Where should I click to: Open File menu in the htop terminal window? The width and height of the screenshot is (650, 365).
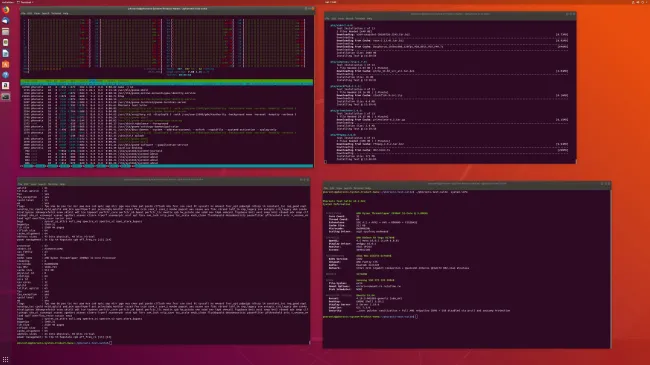coord(23,13)
